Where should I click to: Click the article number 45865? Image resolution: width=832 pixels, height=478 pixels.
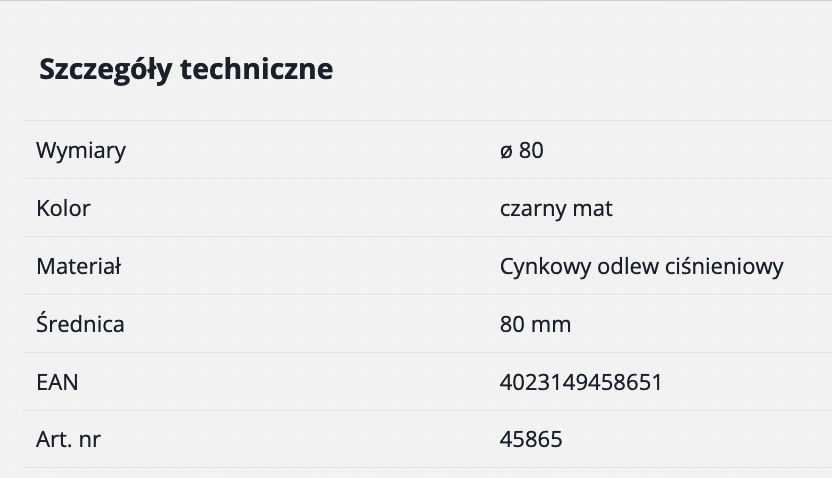pos(531,439)
